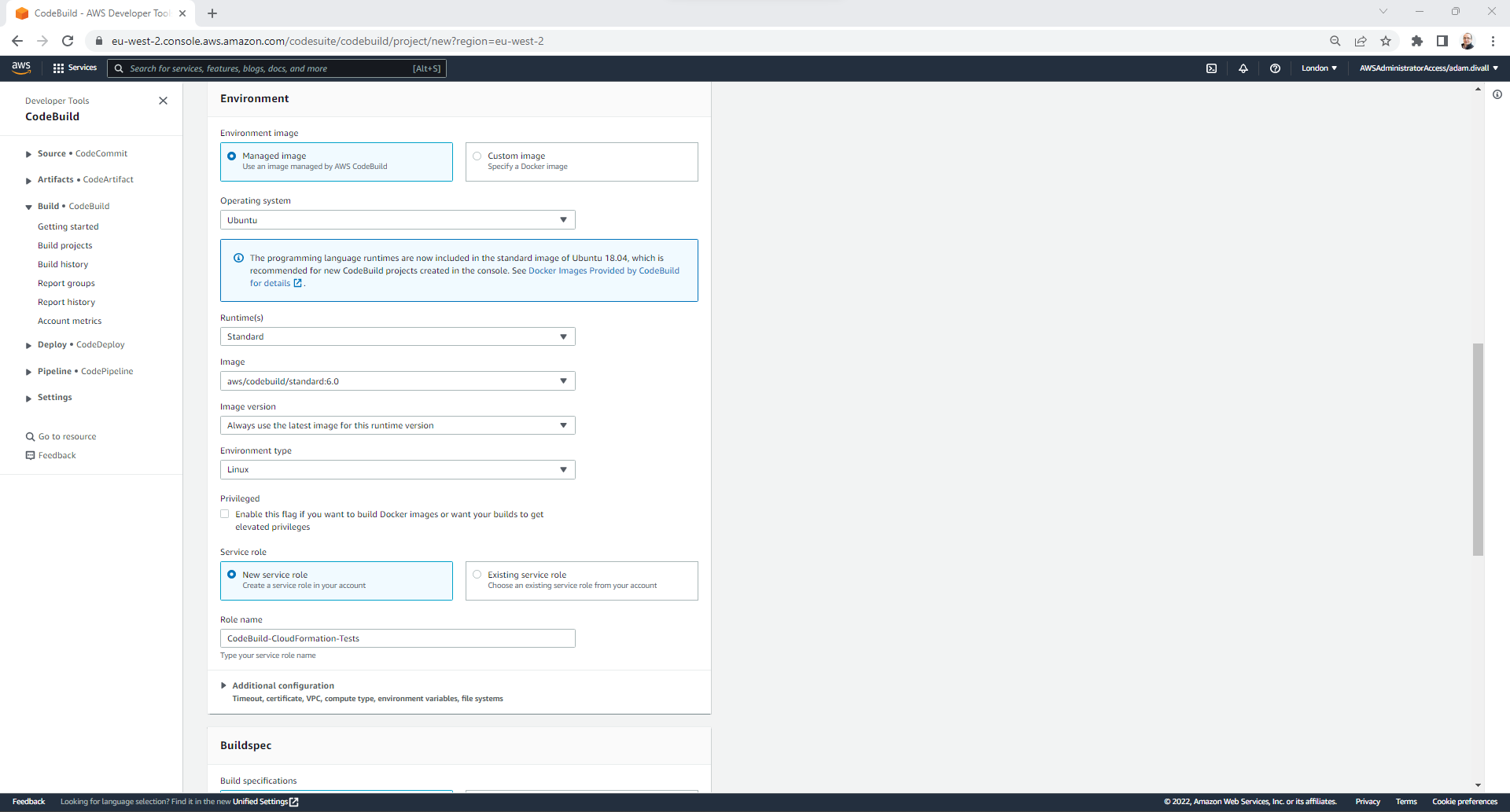
Task: Open Report history in sidebar
Action: 67,302
